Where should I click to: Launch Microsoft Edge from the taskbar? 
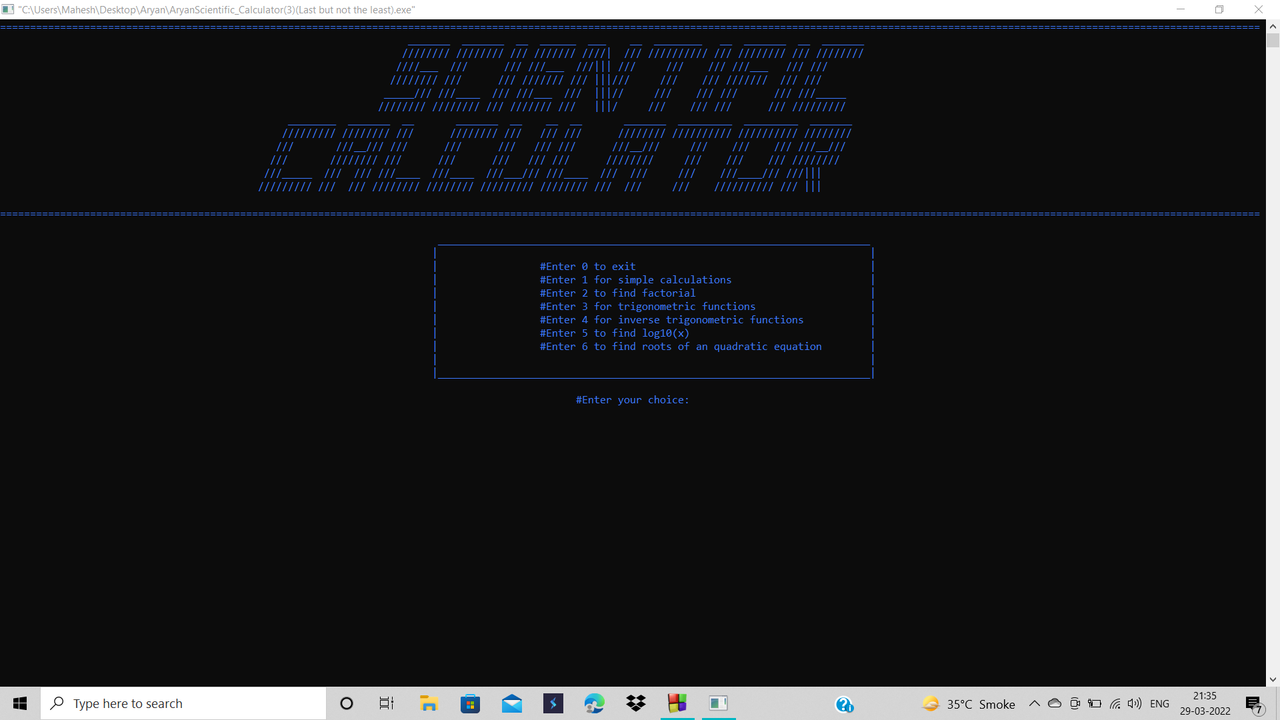click(594, 703)
